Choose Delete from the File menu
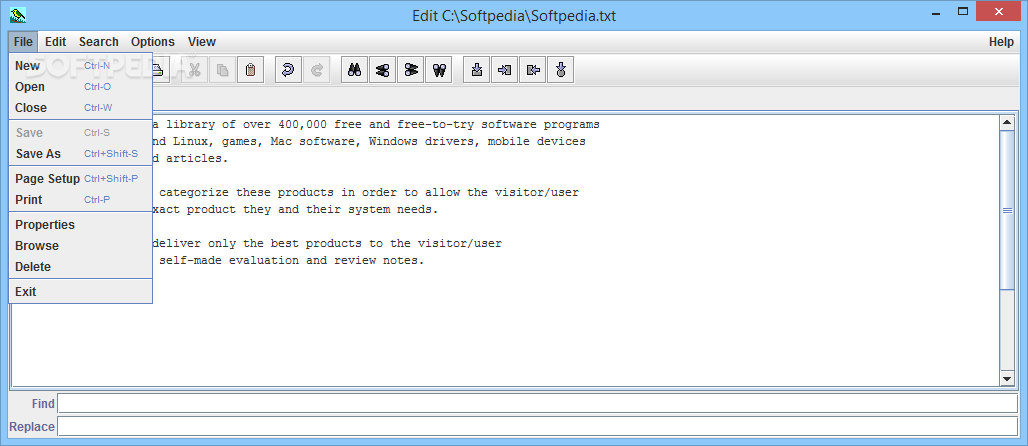The image size is (1028, 446). click(81, 266)
